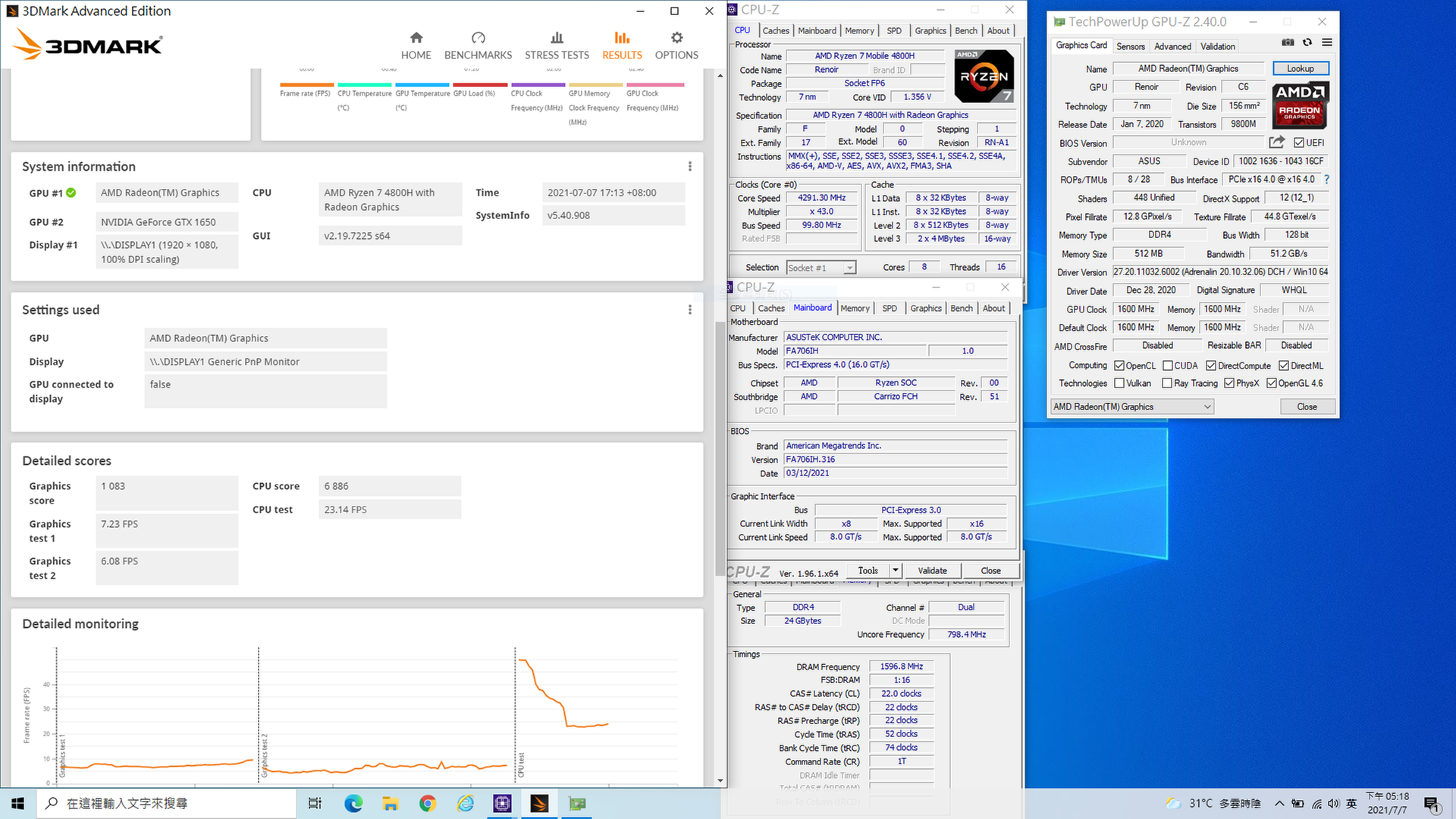Show hidden system tray icons chevron
Image resolution: width=1456 pixels, height=819 pixels.
(x=1279, y=803)
